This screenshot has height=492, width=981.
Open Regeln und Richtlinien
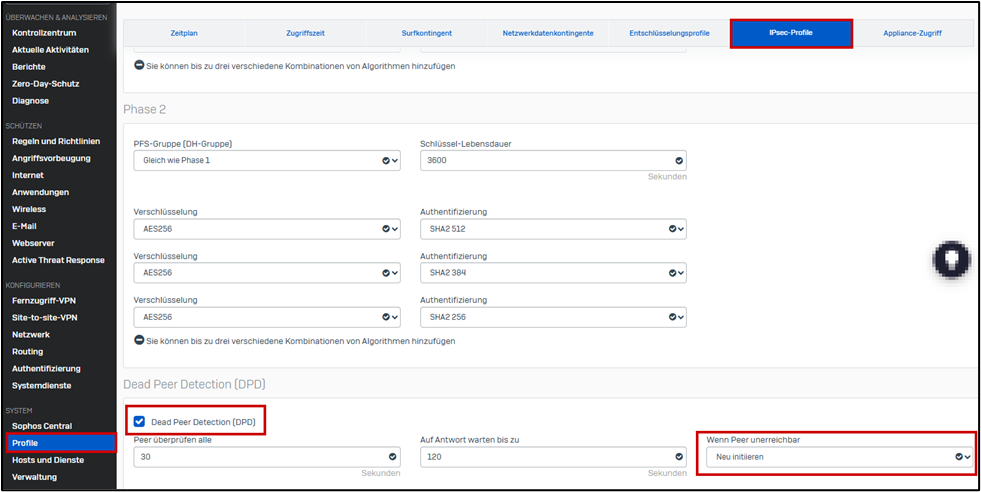(x=56, y=141)
